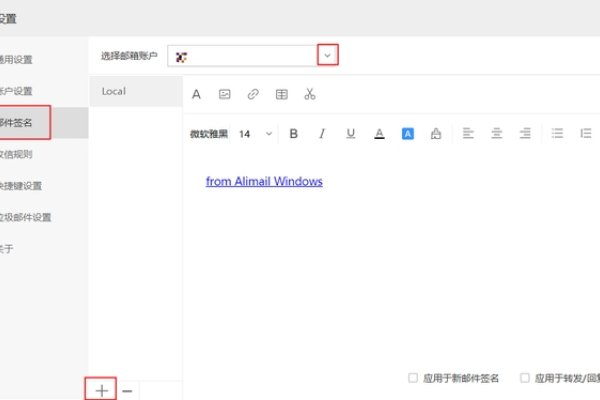Open general settings in sidebar
Screen dimensions: 600x400
(16, 60)
